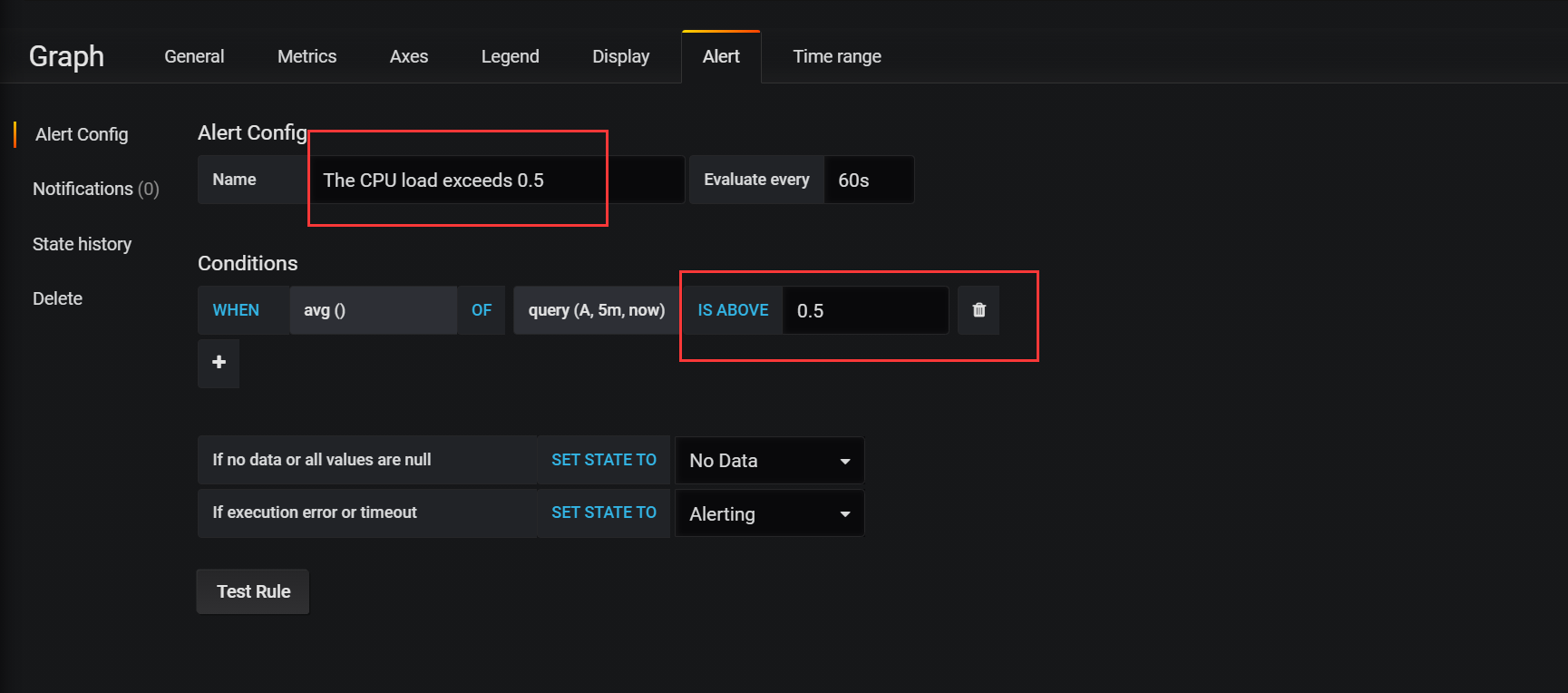This screenshot has width=1568, height=693.
Task: Change the avg () reducer function
Action: pos(373,310)
